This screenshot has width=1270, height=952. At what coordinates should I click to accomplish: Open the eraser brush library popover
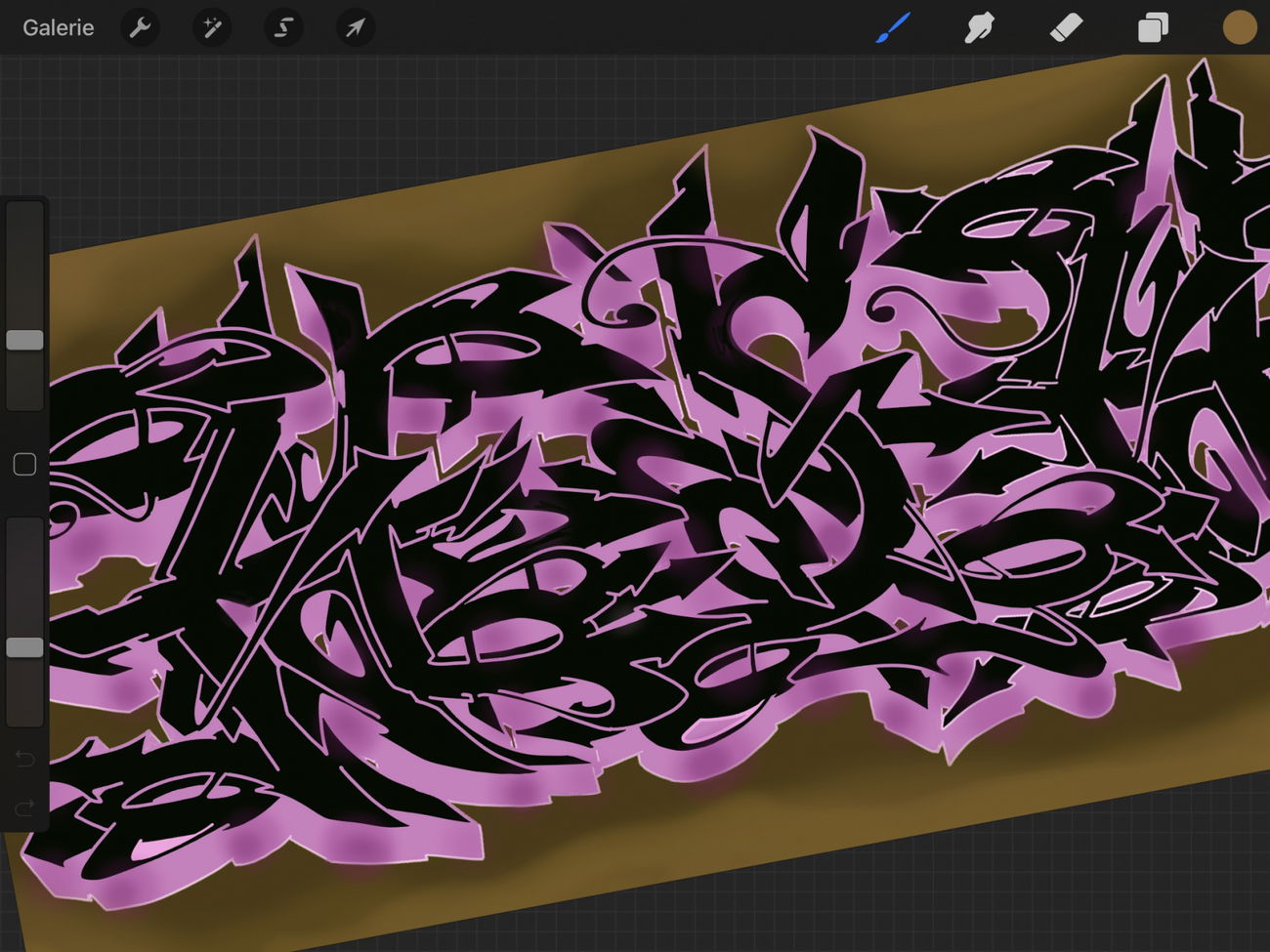click(1066, 27)
